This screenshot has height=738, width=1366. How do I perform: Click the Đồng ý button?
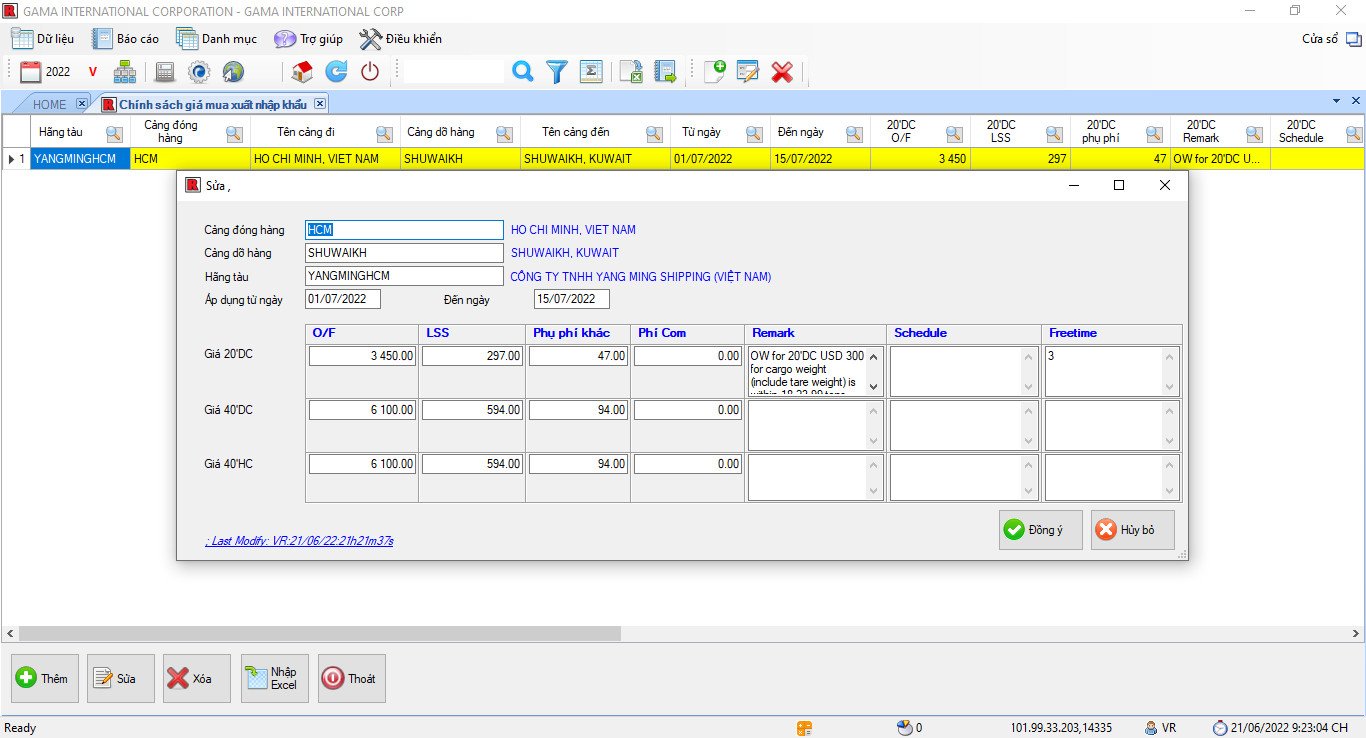pyautogui.click(x=1040, y=530)
